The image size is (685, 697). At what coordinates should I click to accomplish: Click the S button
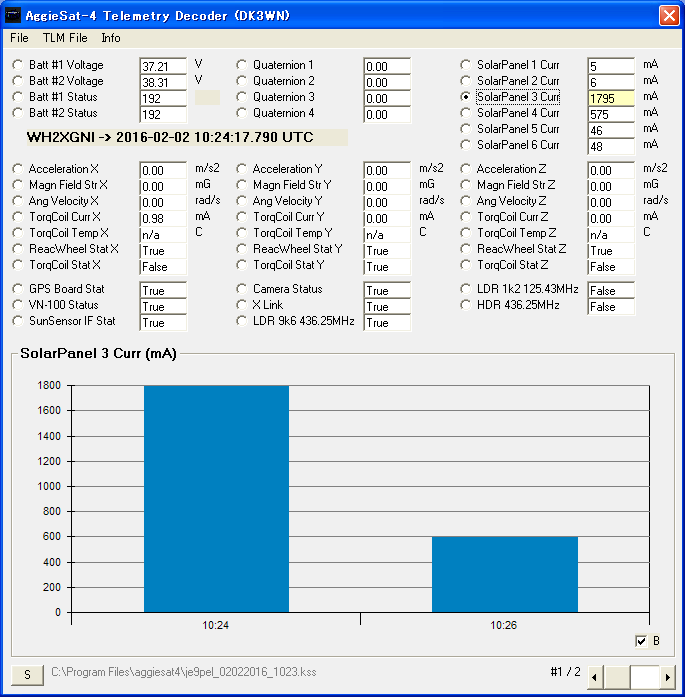pos(27,674)
